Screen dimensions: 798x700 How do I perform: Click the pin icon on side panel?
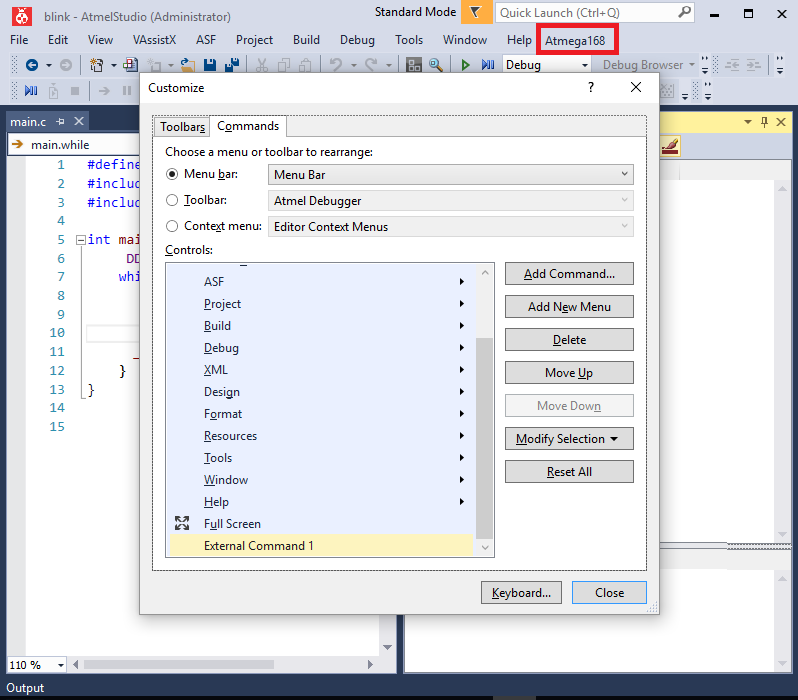(x=764, y=122)
